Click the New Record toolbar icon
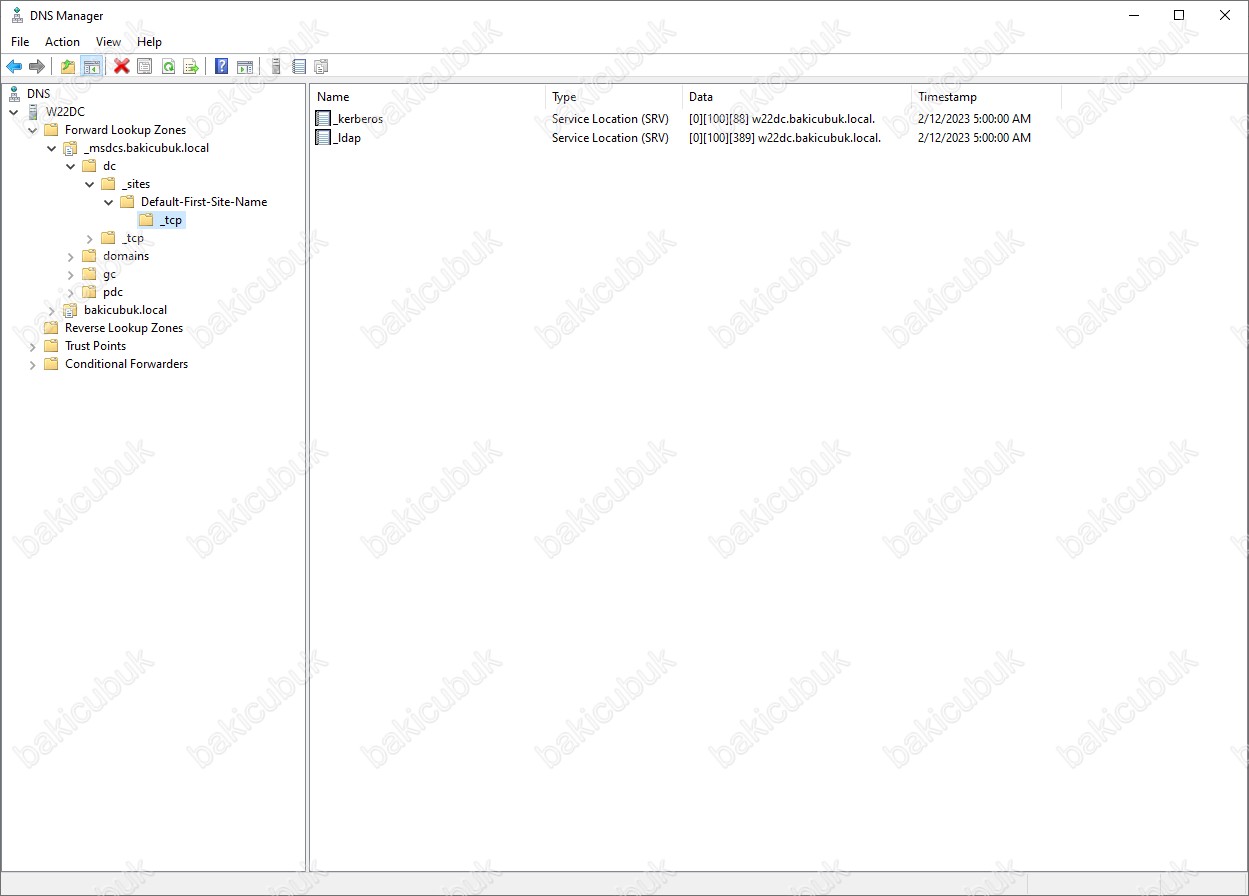1249x896 pixels. coord(321,67)
